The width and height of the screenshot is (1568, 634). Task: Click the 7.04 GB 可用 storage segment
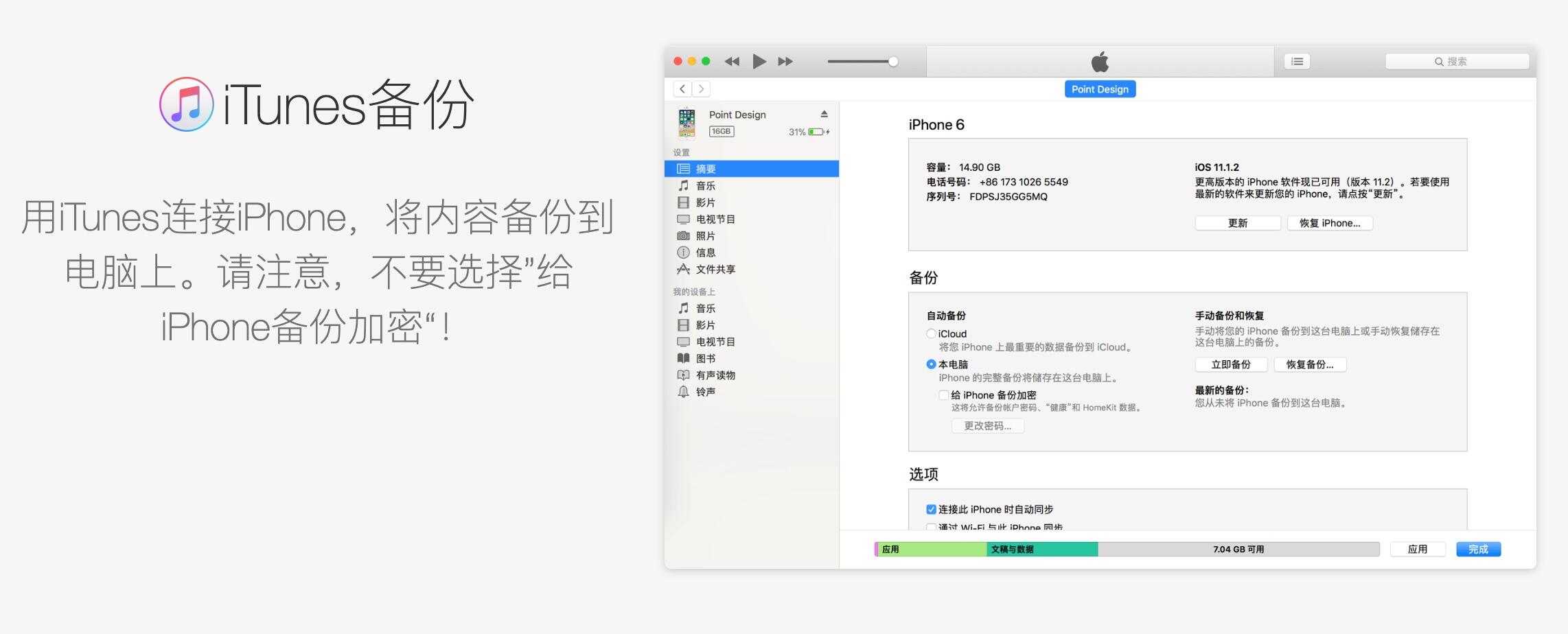click(x=1238, y=549)
